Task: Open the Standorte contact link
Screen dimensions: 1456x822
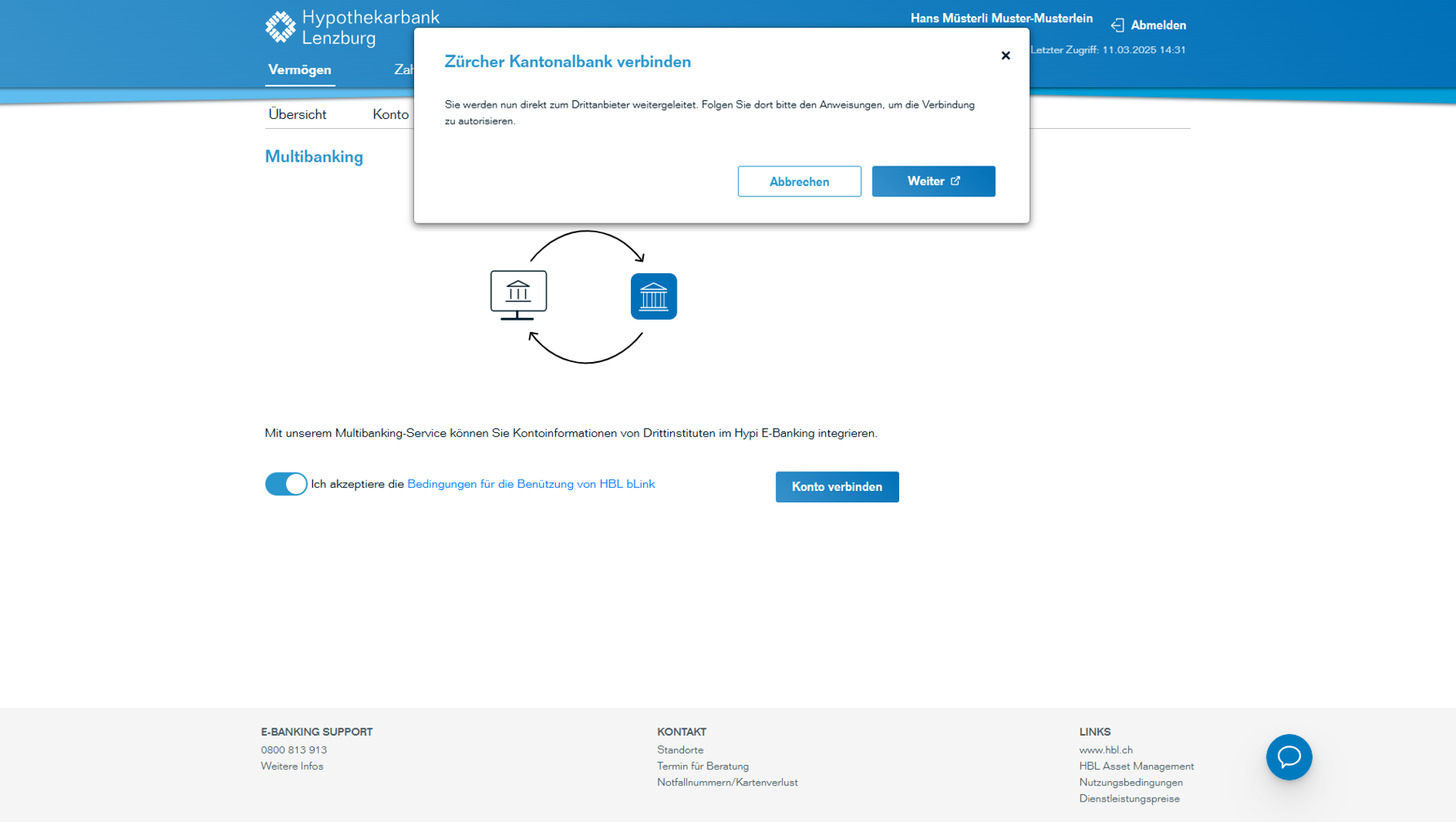Action: click(x=680, y=749)
